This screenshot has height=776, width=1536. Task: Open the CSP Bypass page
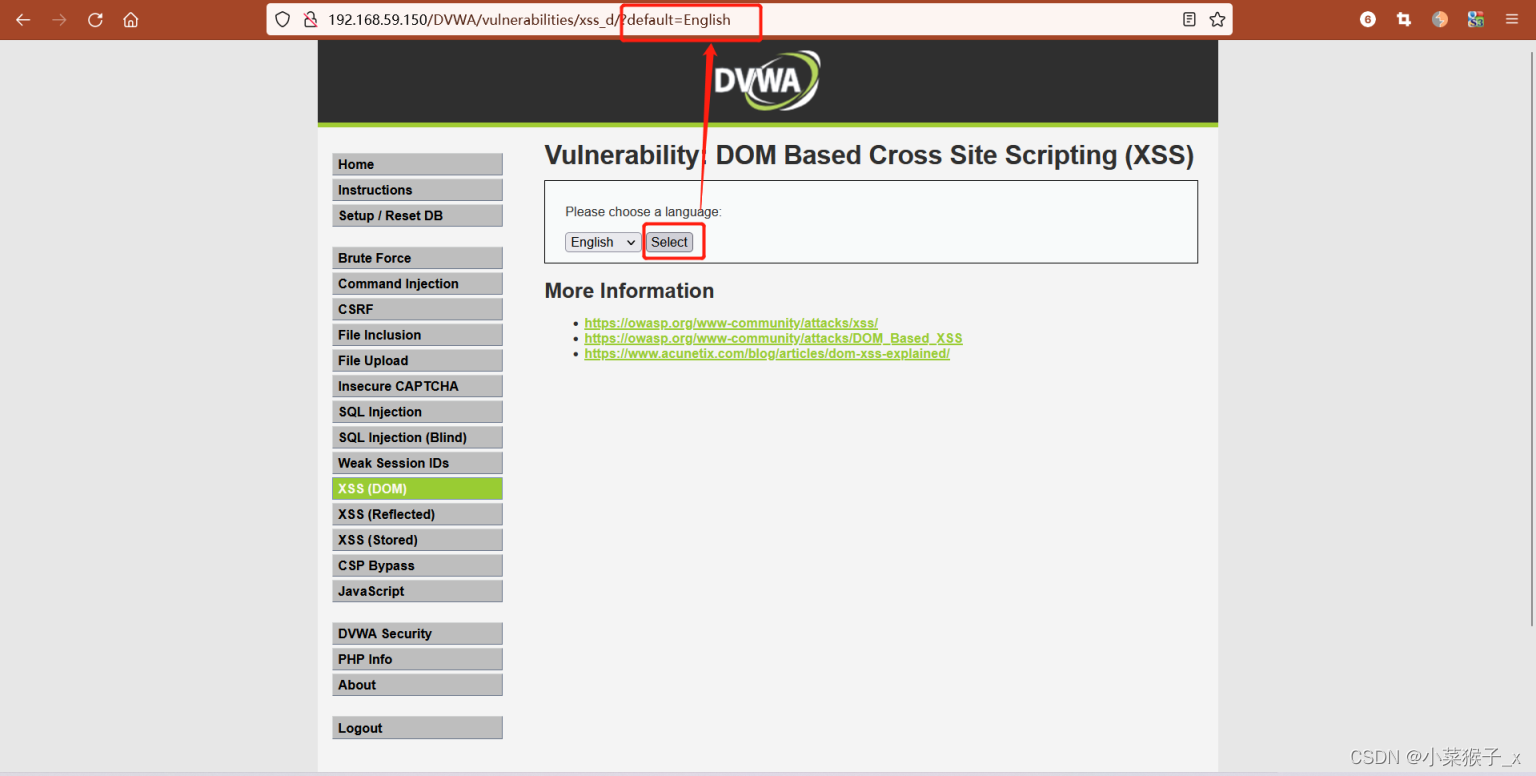click(417, 566)
